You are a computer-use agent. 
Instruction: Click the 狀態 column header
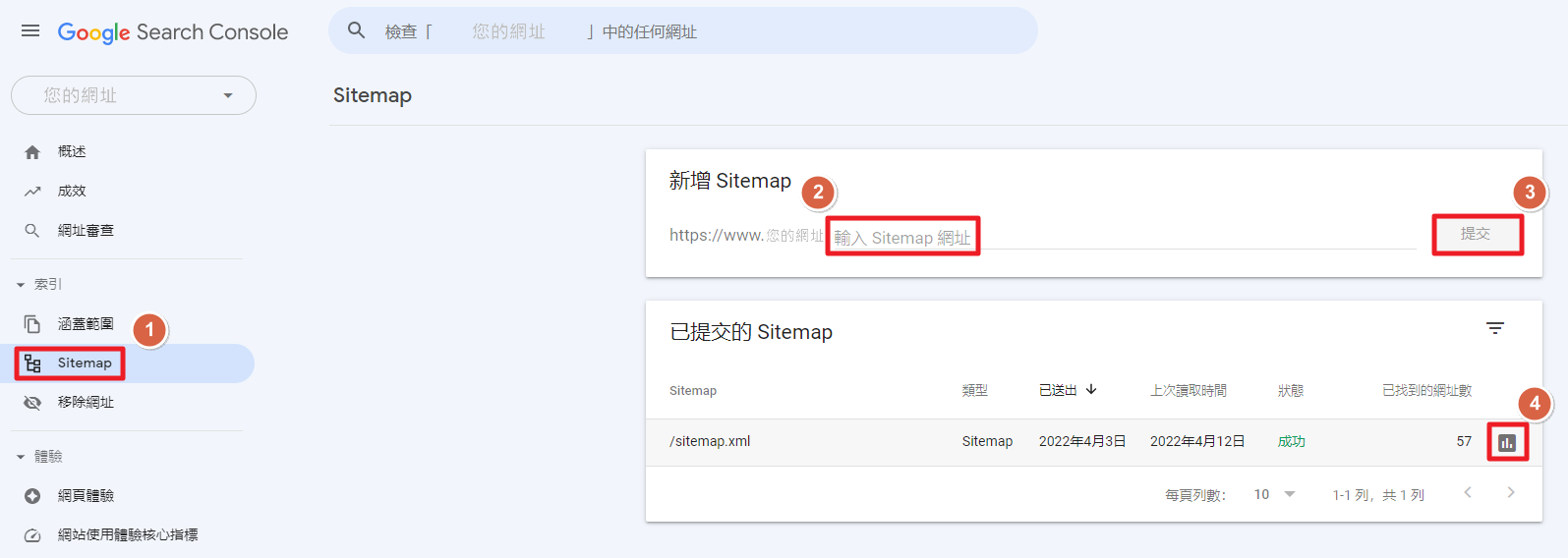(1291, 390)
